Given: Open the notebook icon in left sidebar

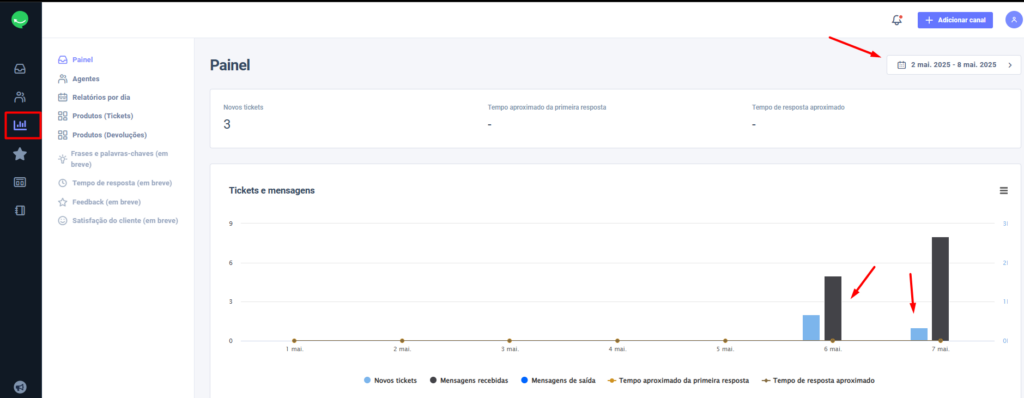Looking at the screenshot, I should [x=20, y=210].
